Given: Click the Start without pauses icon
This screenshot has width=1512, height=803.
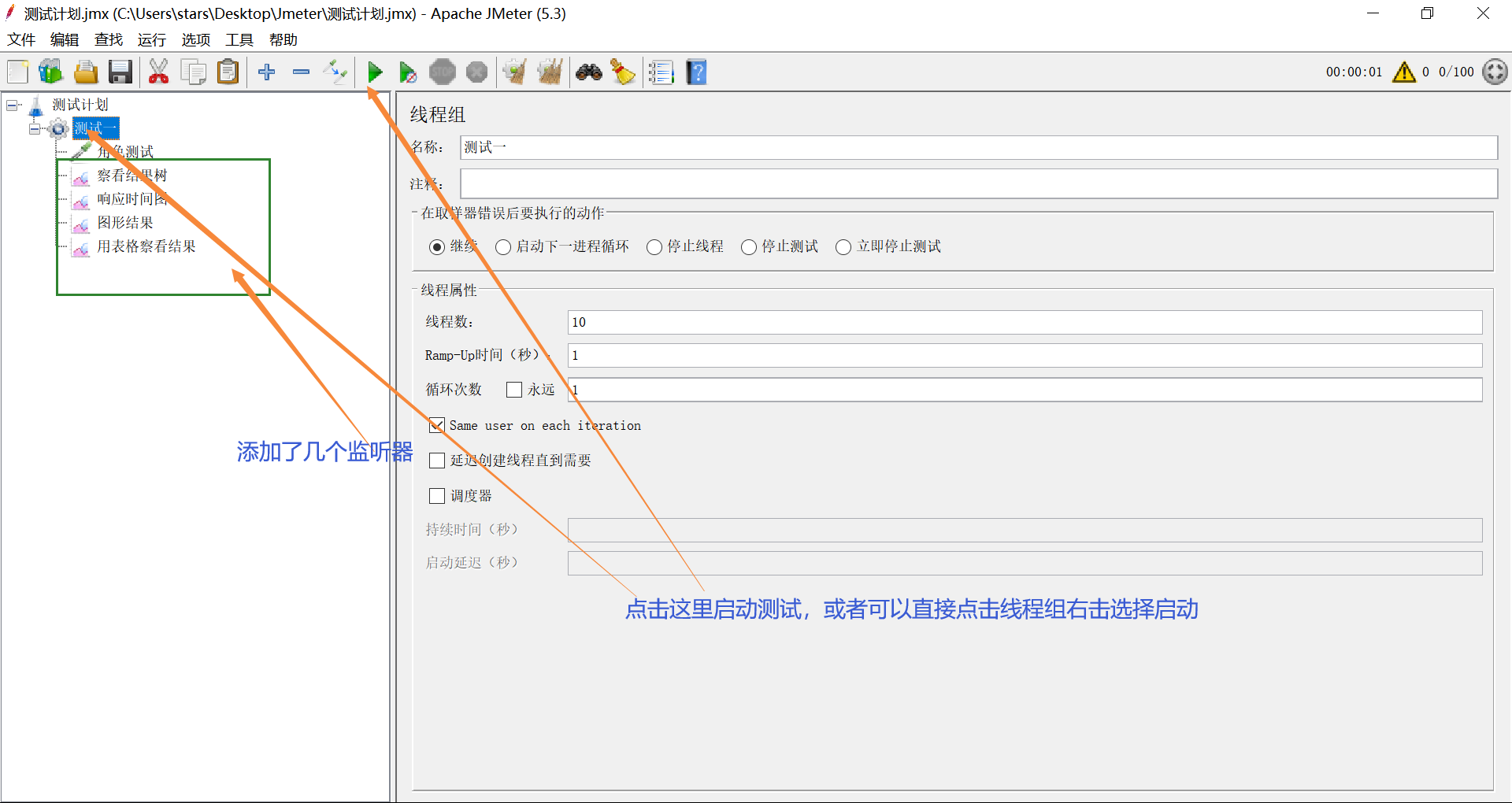Looking at the screenshot, I should pyautogui.click(x=408, y=72).
